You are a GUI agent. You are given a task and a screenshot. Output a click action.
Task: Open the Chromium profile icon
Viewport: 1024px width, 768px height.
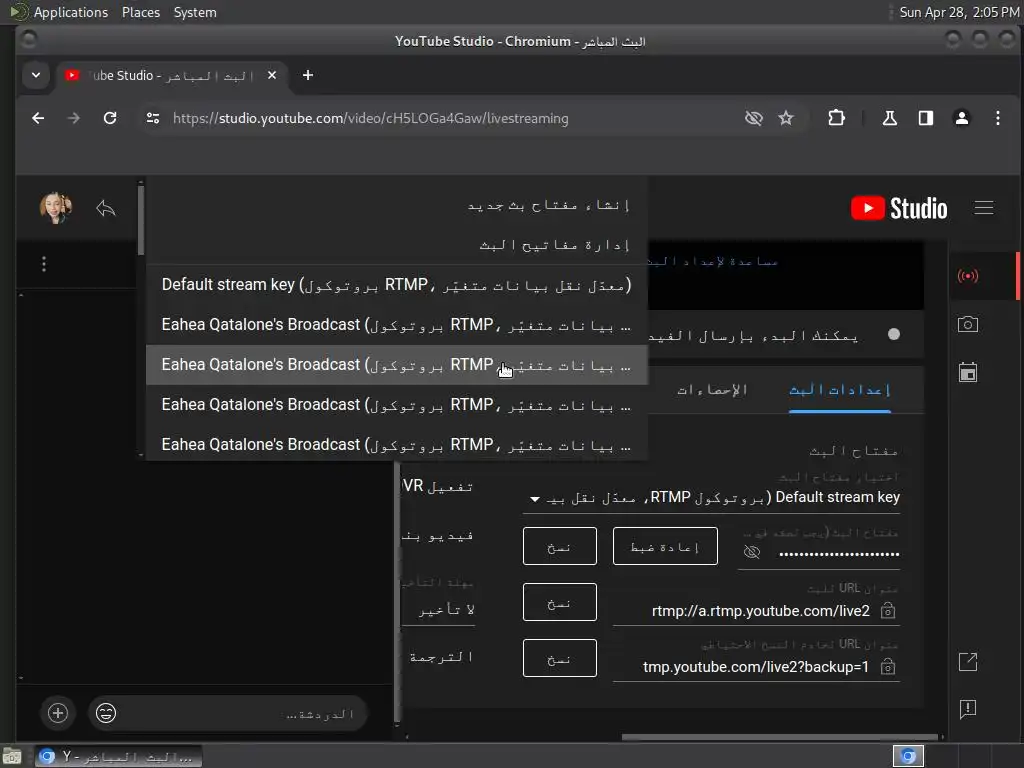[x=962, y=118]
